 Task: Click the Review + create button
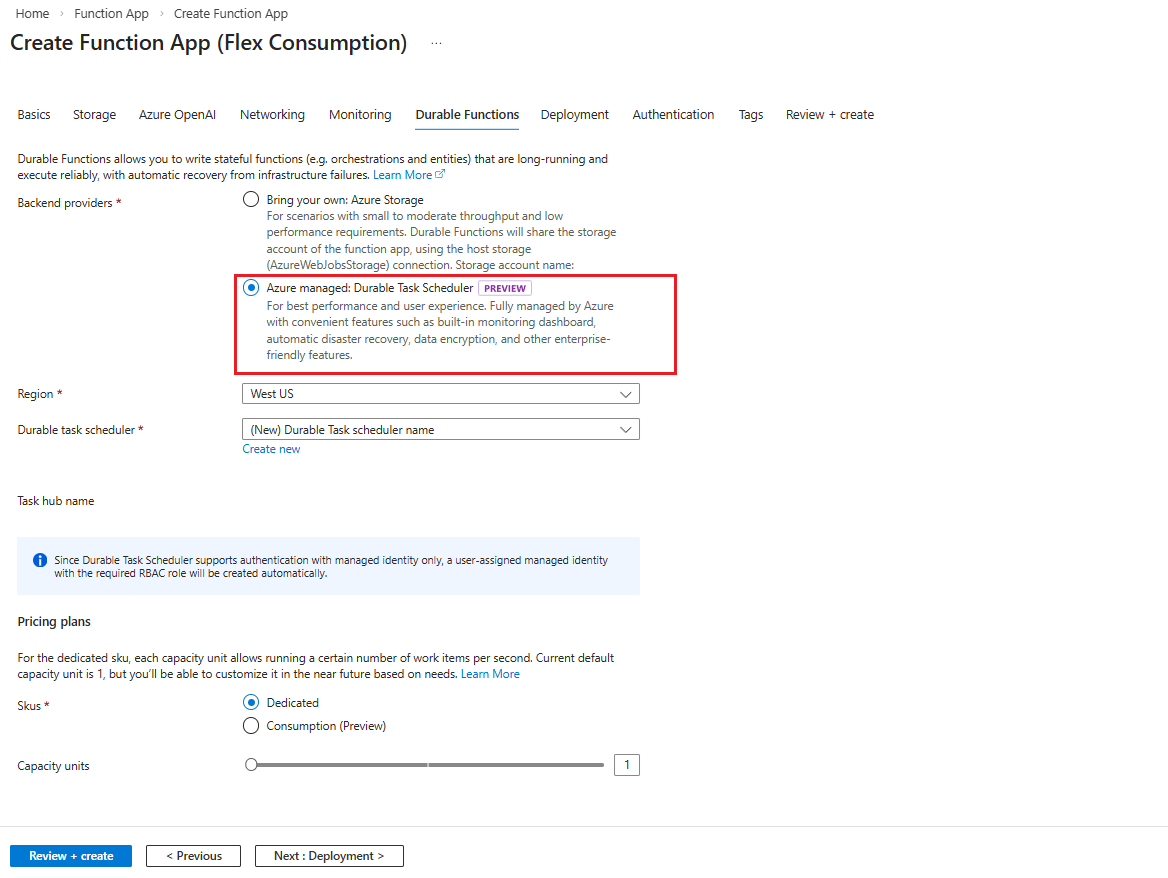pos(70,856)
